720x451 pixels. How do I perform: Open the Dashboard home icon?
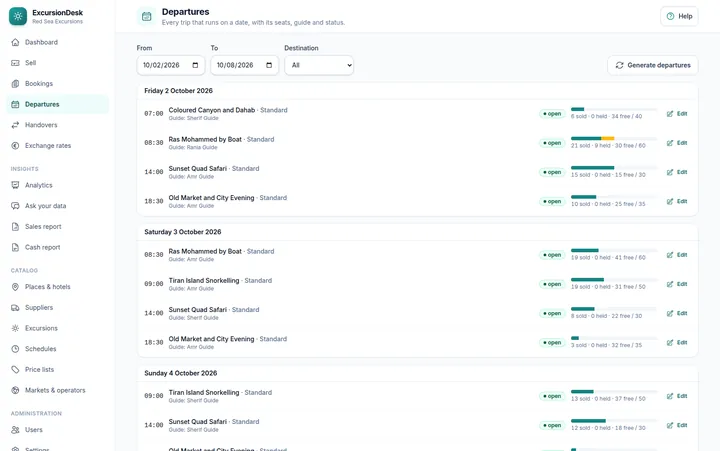point(15,42)
